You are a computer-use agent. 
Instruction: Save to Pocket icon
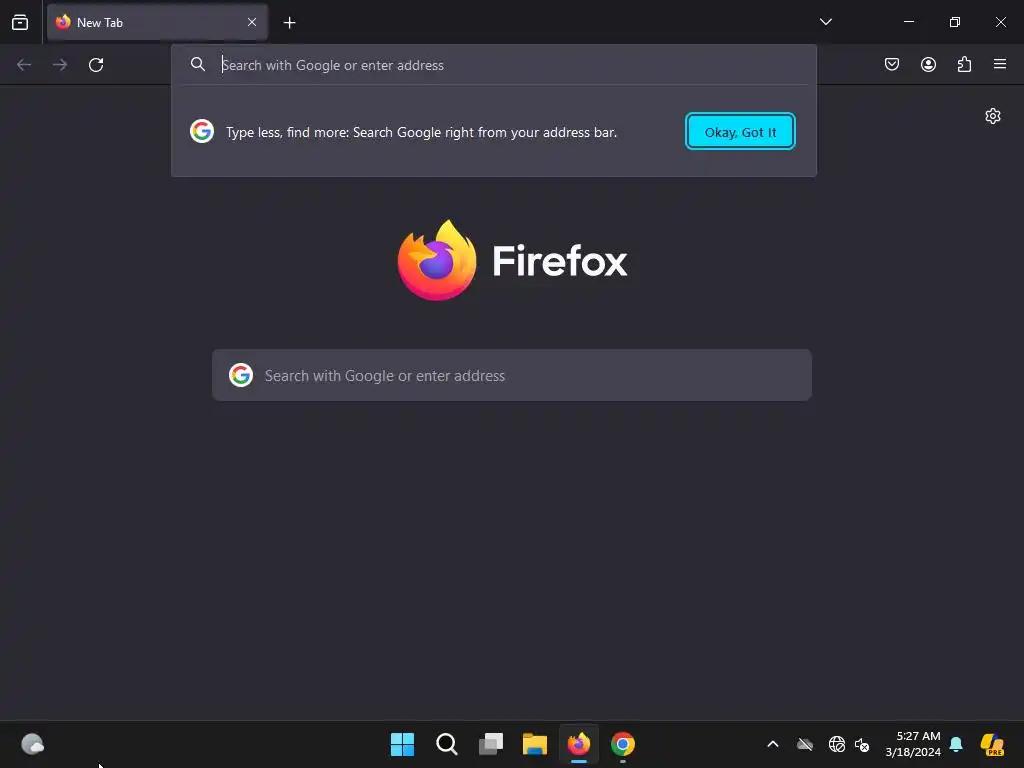coord(892,64)
